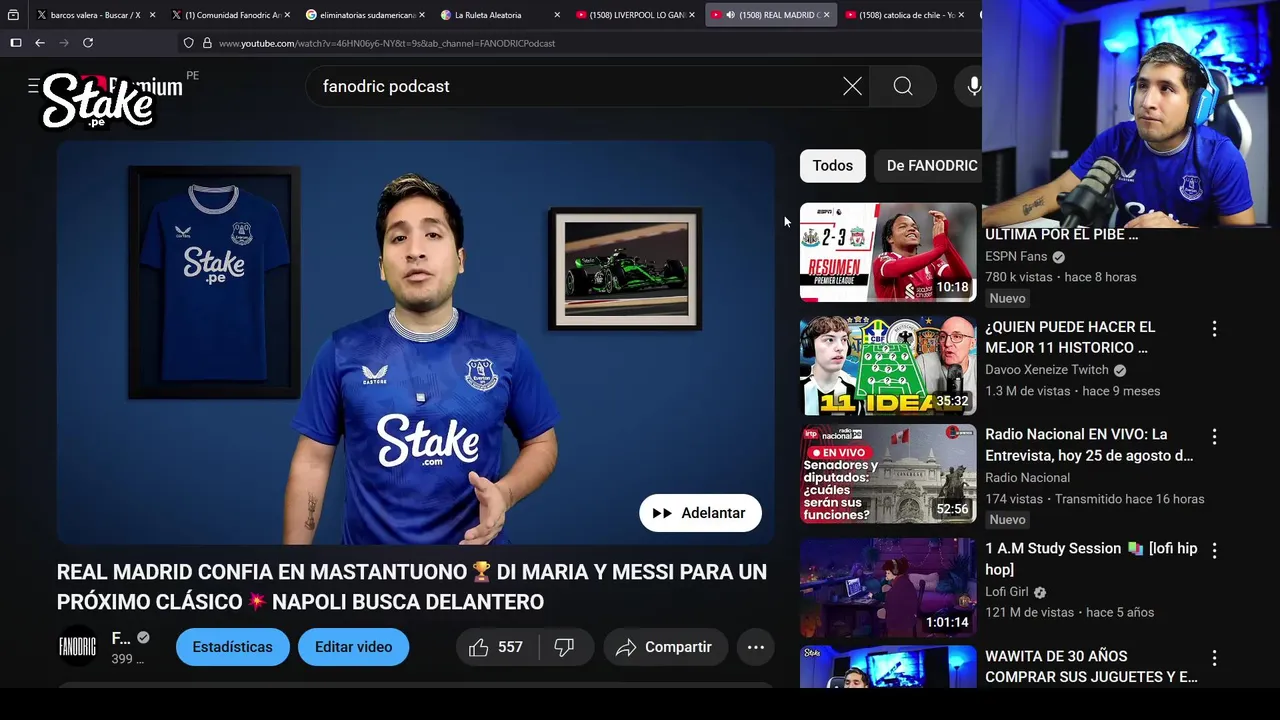Go forward with the browser forward arrow
Viewport: 1280px width, 720px height.
click(64, 43)
